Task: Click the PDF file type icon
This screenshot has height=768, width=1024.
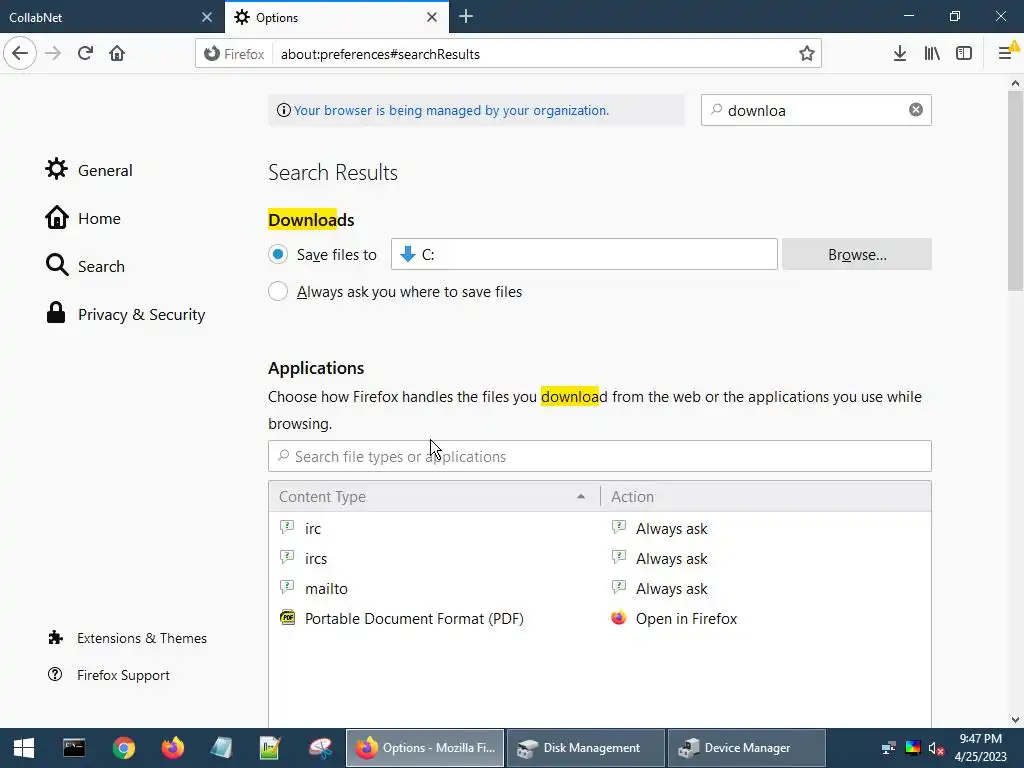Action: 287,618
